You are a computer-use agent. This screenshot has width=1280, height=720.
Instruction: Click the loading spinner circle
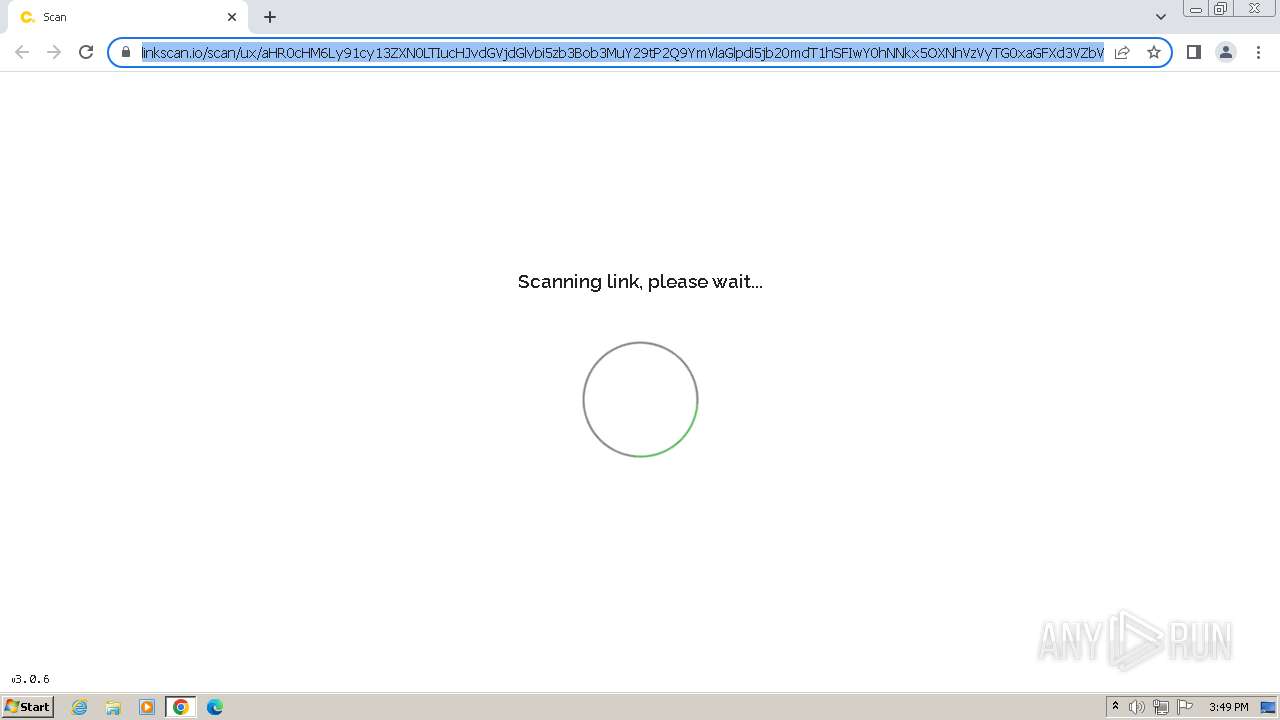[640, 400]
